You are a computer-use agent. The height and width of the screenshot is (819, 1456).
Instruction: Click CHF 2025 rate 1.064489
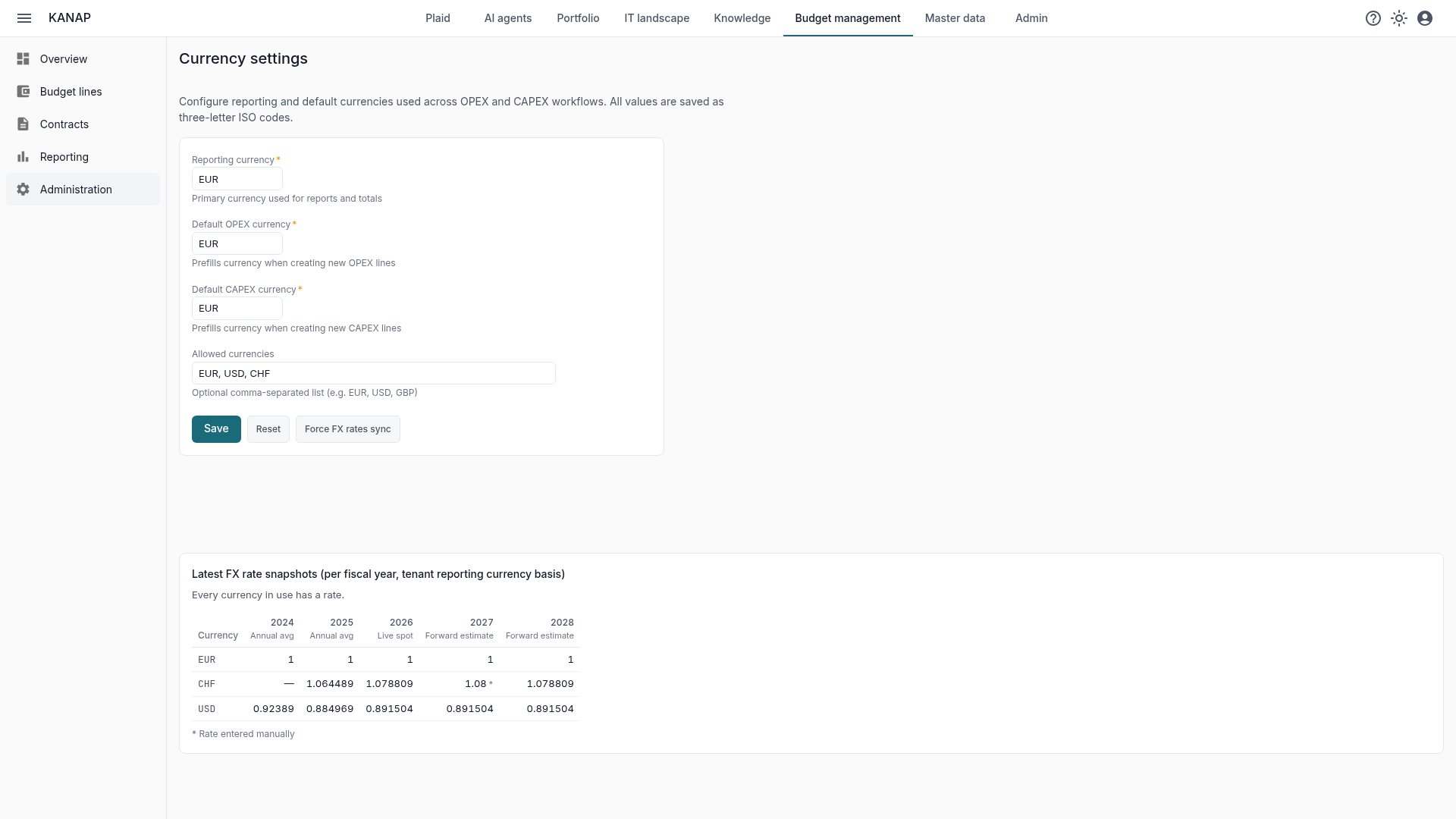(x=330, y=684)
